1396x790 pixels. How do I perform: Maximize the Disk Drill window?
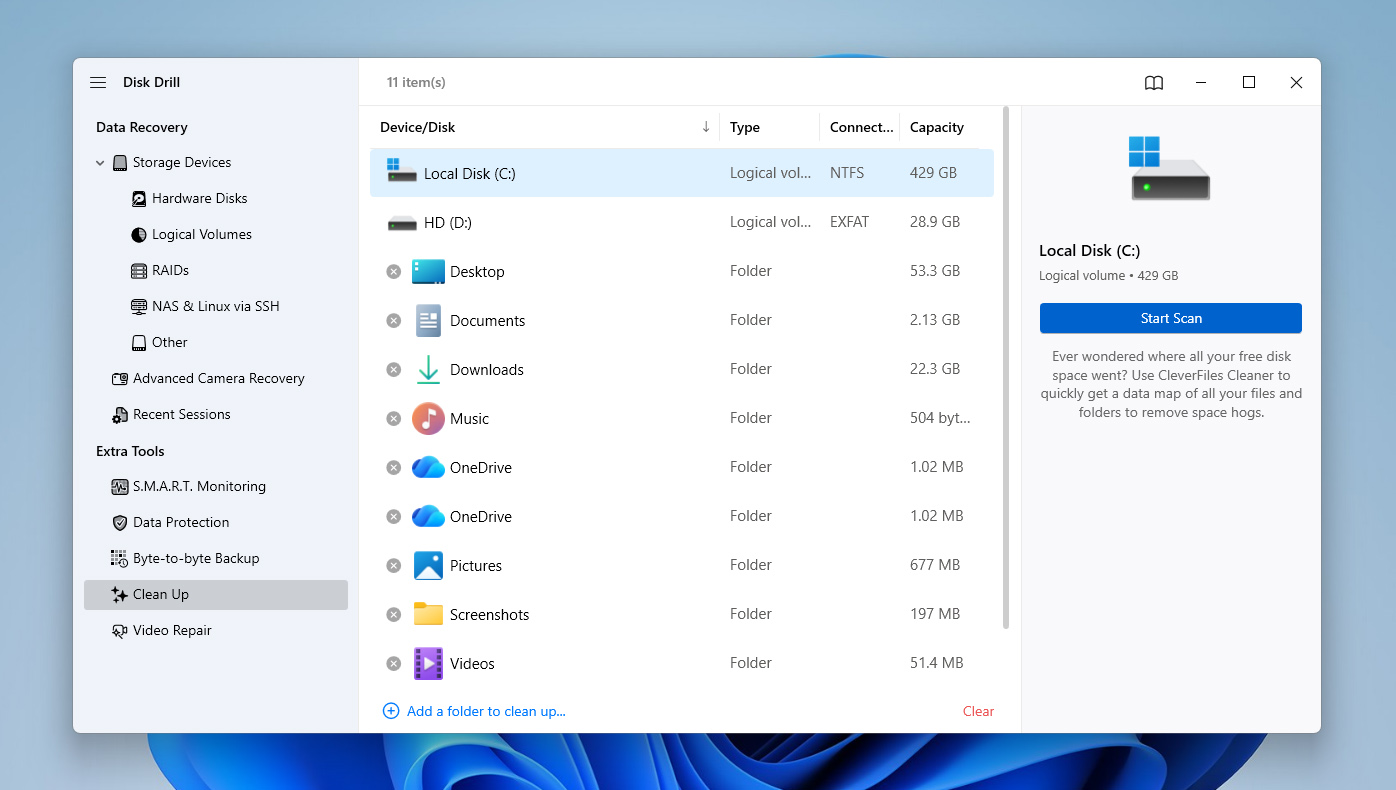click(1249, 83)
